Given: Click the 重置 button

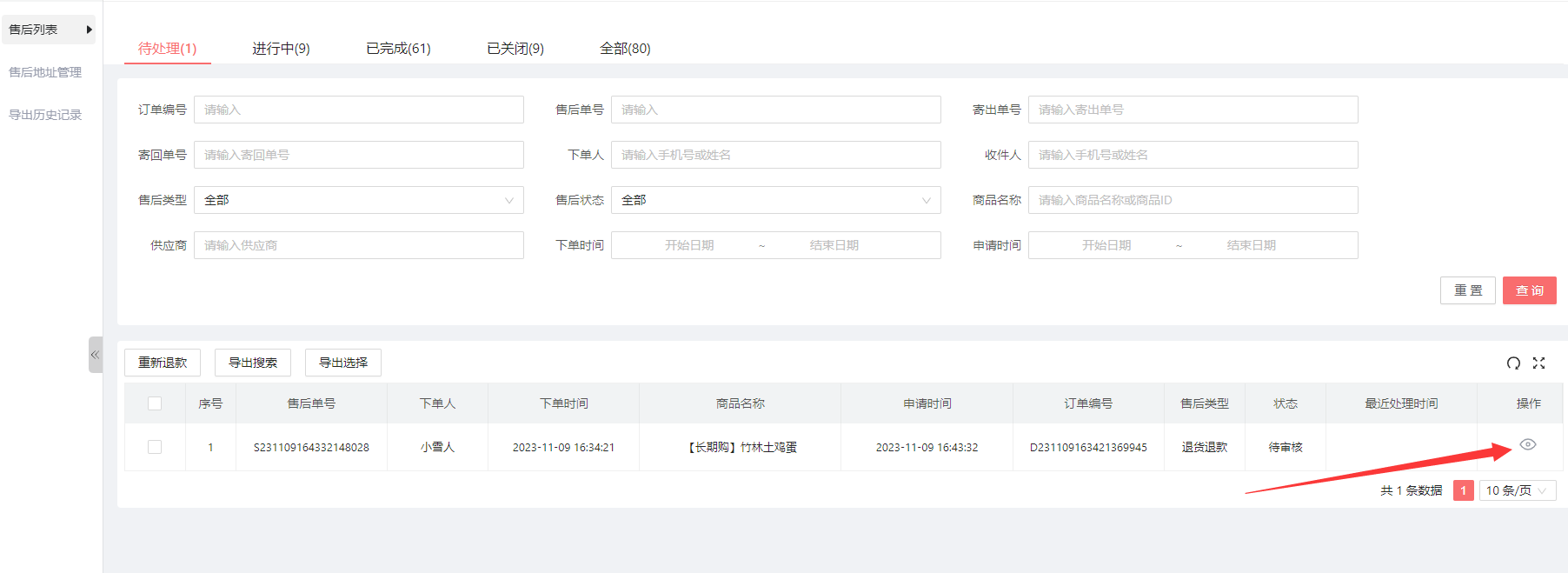Looking at the screenshot, I should [x=1467, y=290].
